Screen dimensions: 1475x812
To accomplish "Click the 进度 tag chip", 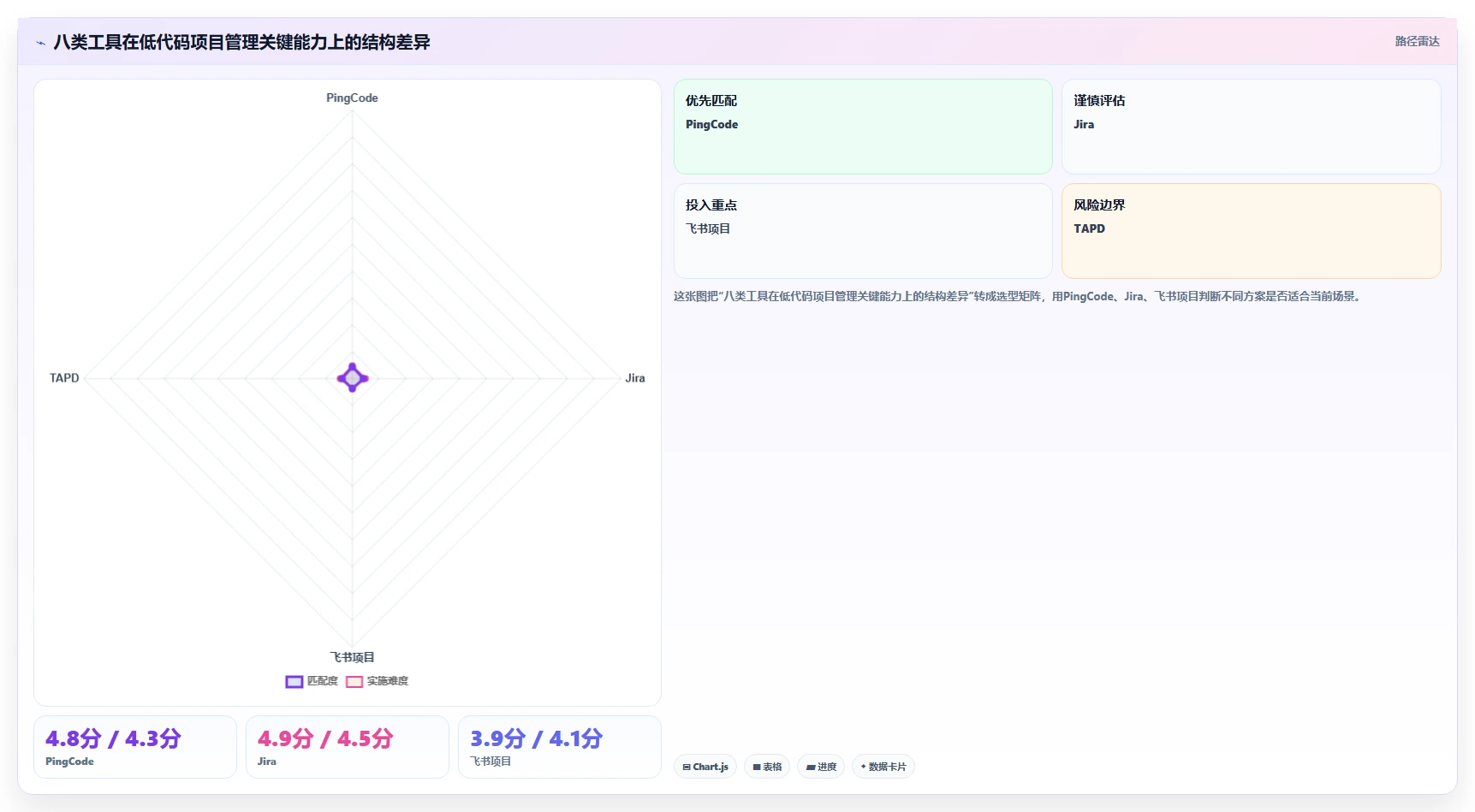I will click(821, 767).
